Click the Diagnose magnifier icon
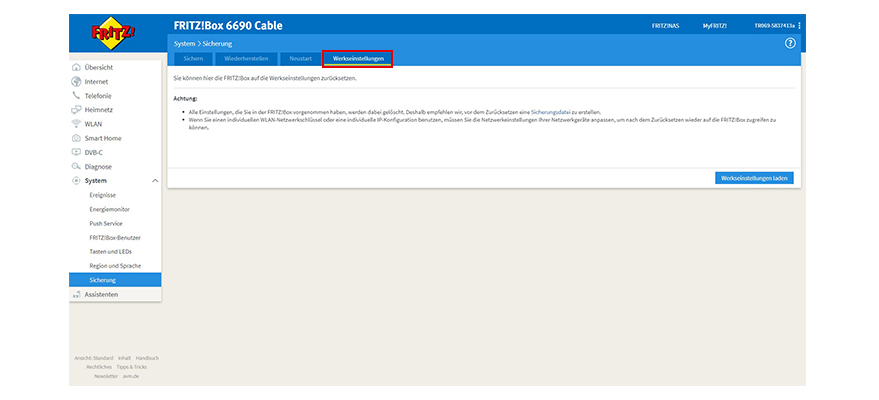This screenshot has width=879, height=400. pyautogui.click(x=77, y=166)
